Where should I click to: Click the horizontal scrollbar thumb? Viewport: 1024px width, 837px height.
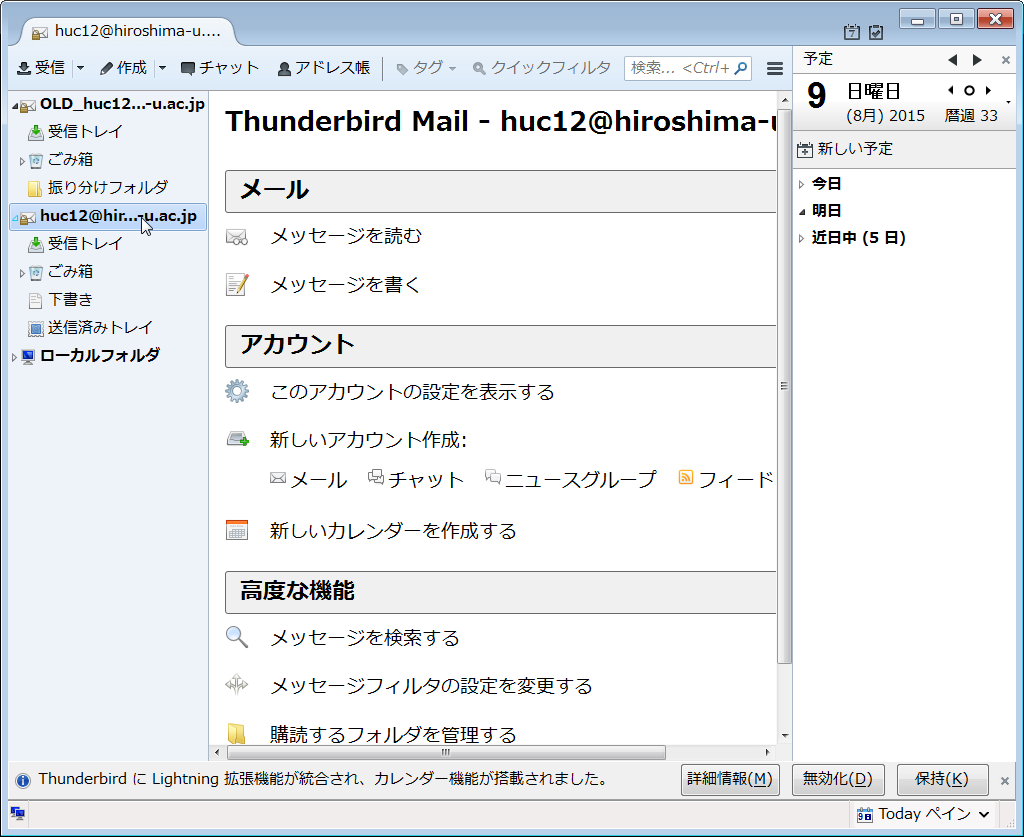click(446, 752)
